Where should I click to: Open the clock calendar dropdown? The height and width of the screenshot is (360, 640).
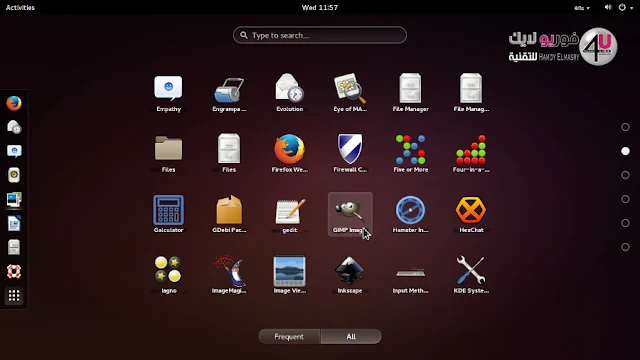(x=320, y=7)
